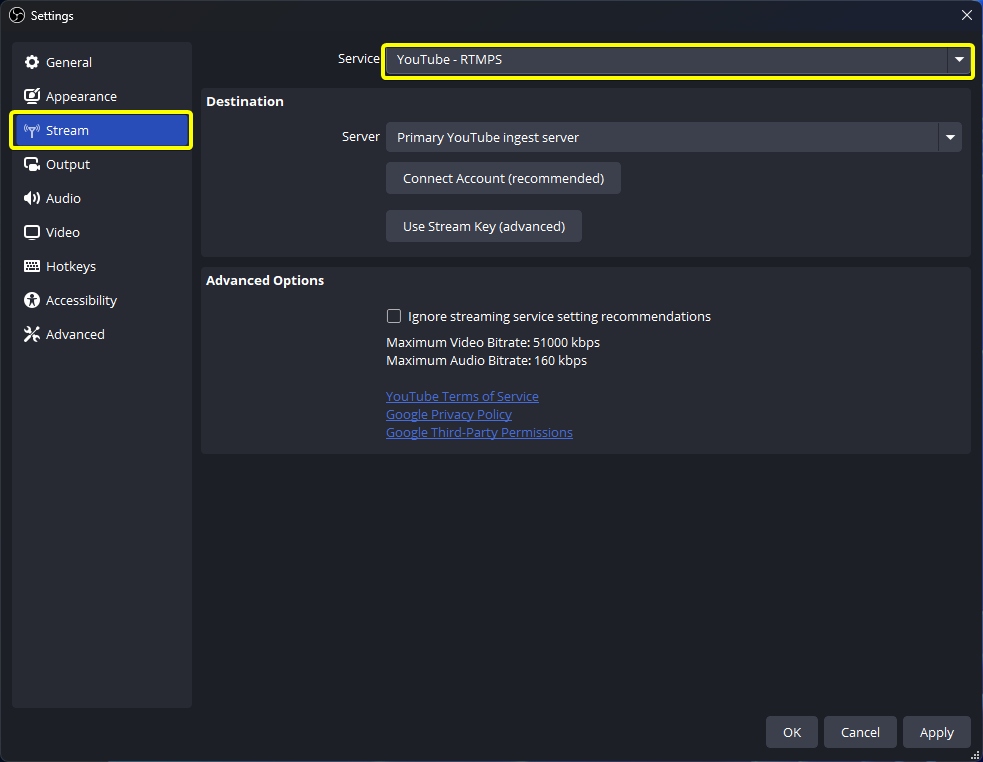Click the Server dropdown arrow

coord(950,137)
